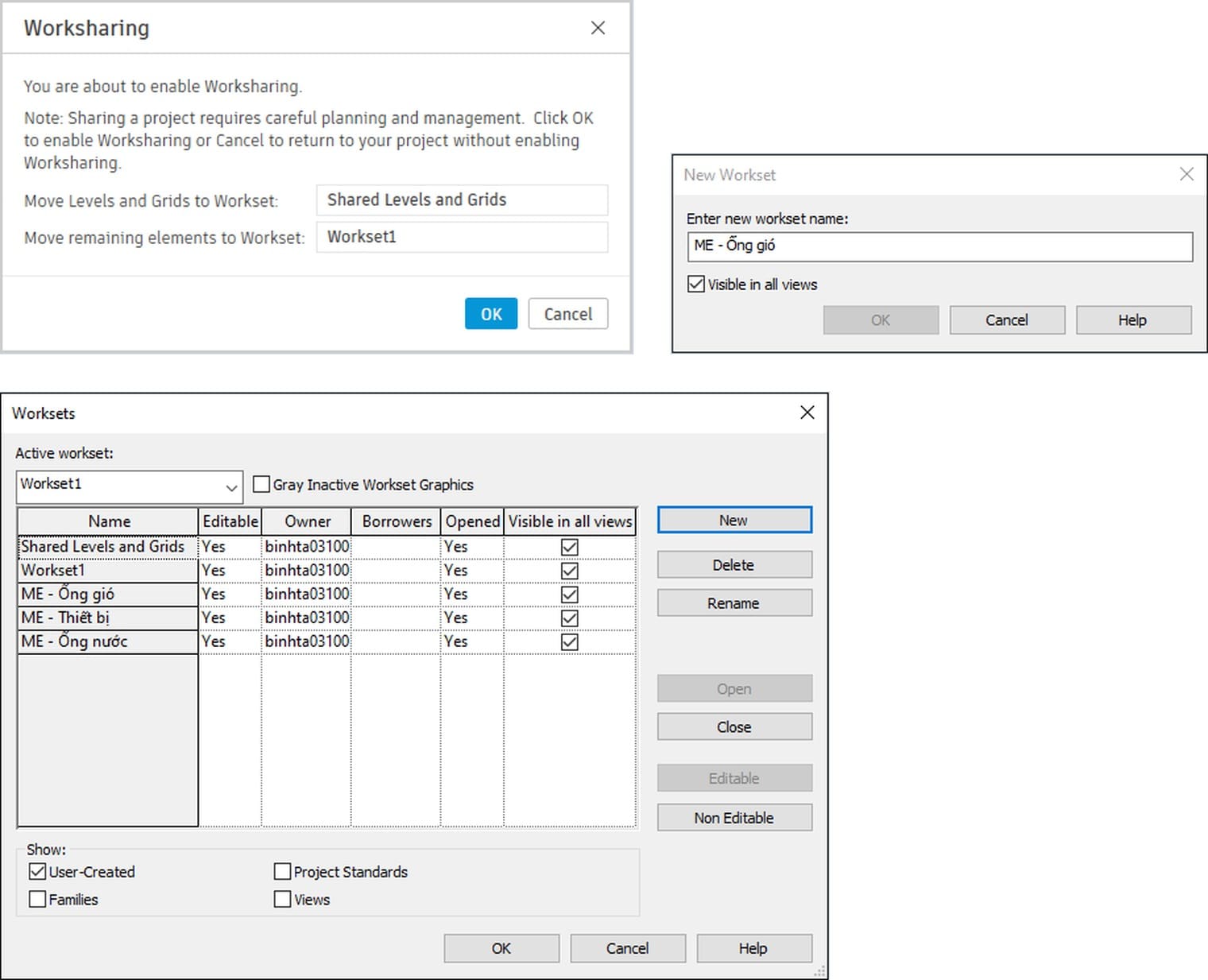This screenshot has height=980, width=1208.
Task: Click the Editable column header
Action: tap(230, 521)
